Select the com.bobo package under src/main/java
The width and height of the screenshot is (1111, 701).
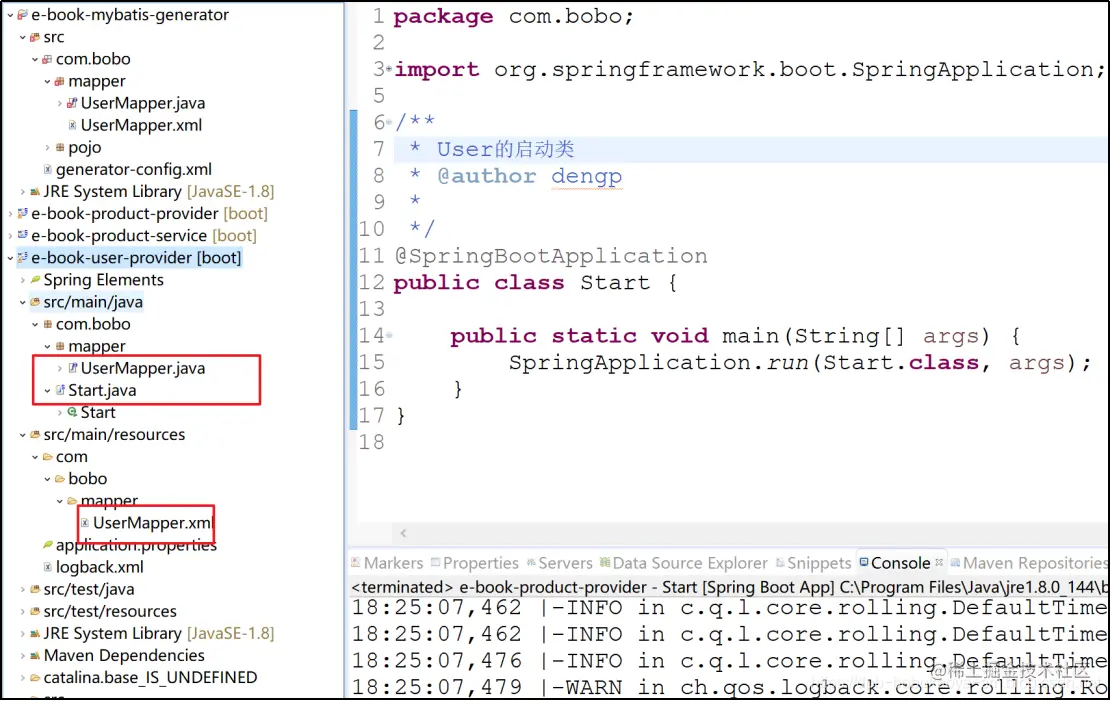pyautogui.click(x=93, y=324)
